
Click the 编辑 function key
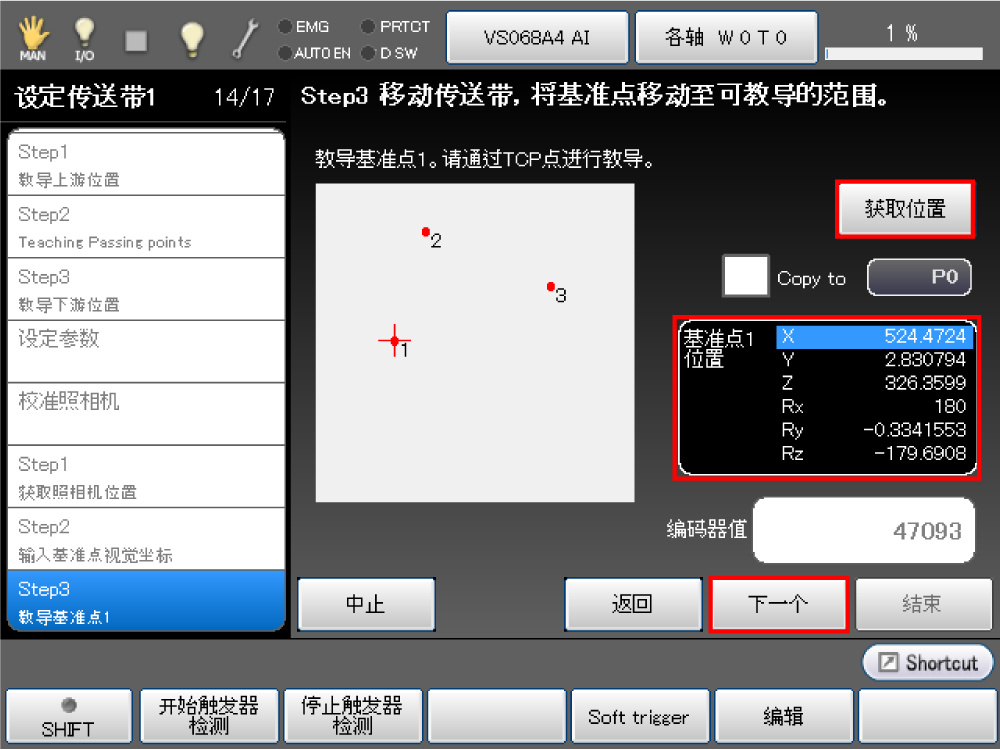[784, 717]
